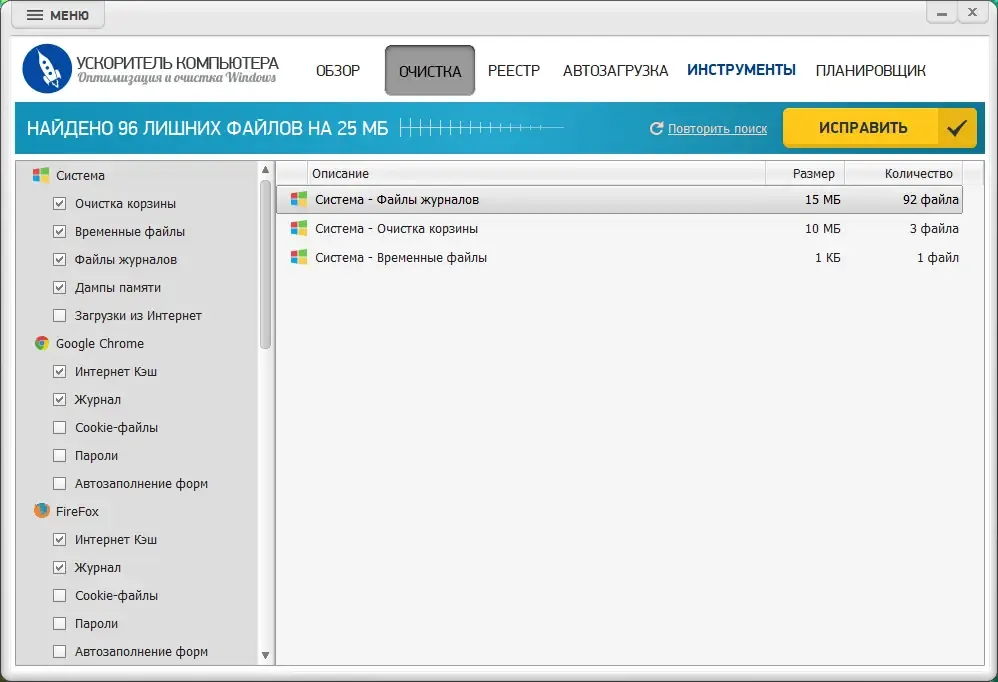Click the Windows icon beside Система category
Viewport: 998px width, 682px height.
pos(41,176)
